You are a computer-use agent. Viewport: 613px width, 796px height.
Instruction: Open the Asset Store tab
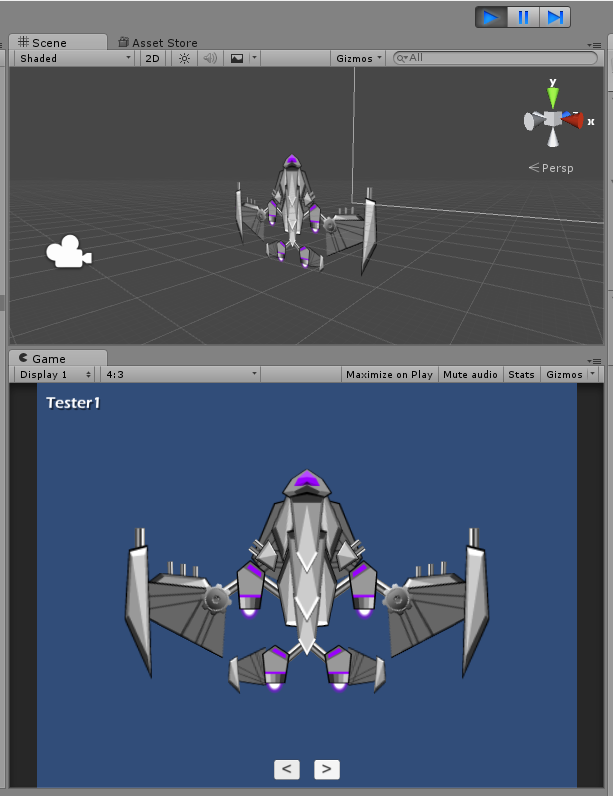tap(158, 43)
